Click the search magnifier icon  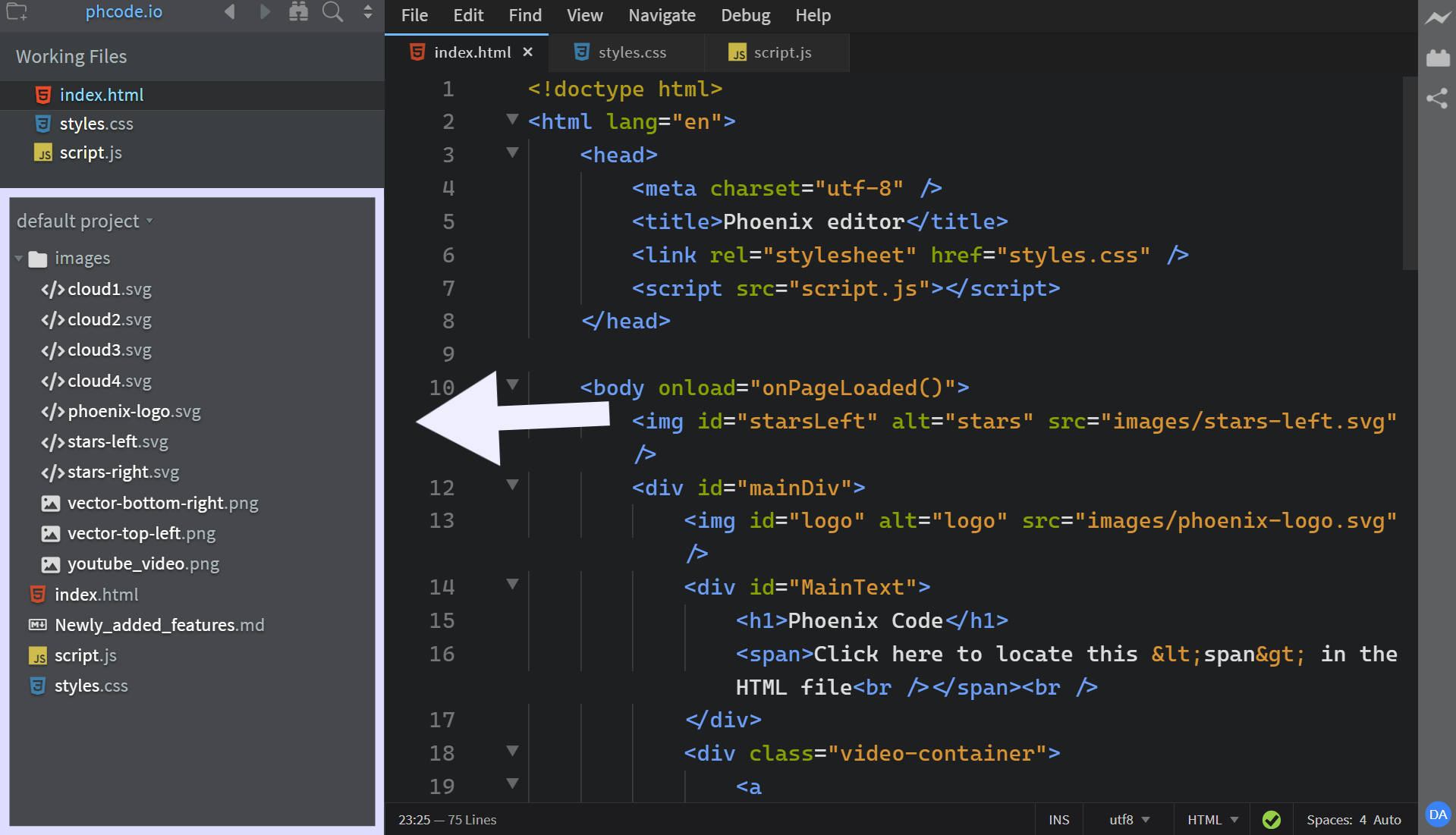(x=332, y=12)
